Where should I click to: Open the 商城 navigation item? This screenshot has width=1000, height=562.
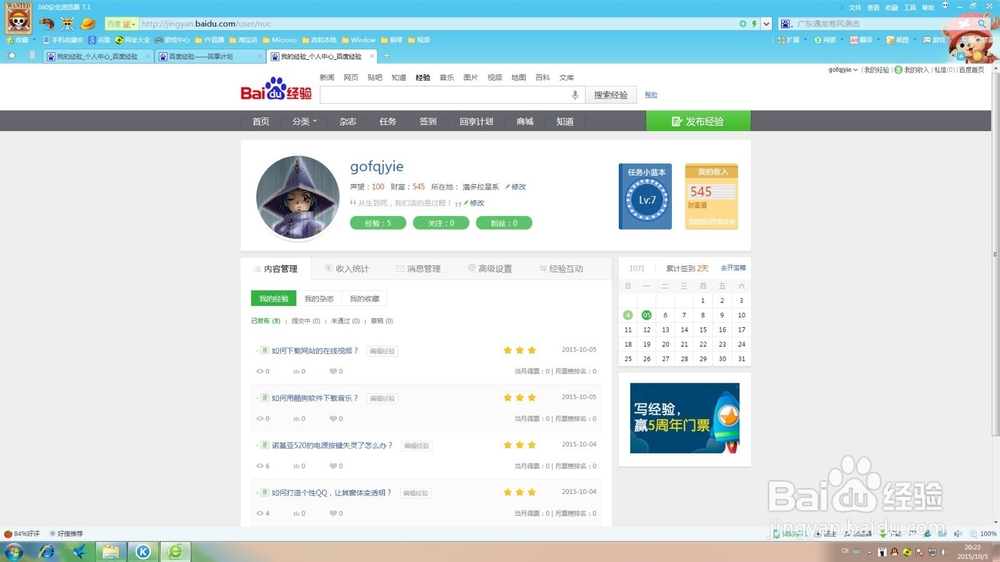[x=525, y=121]
